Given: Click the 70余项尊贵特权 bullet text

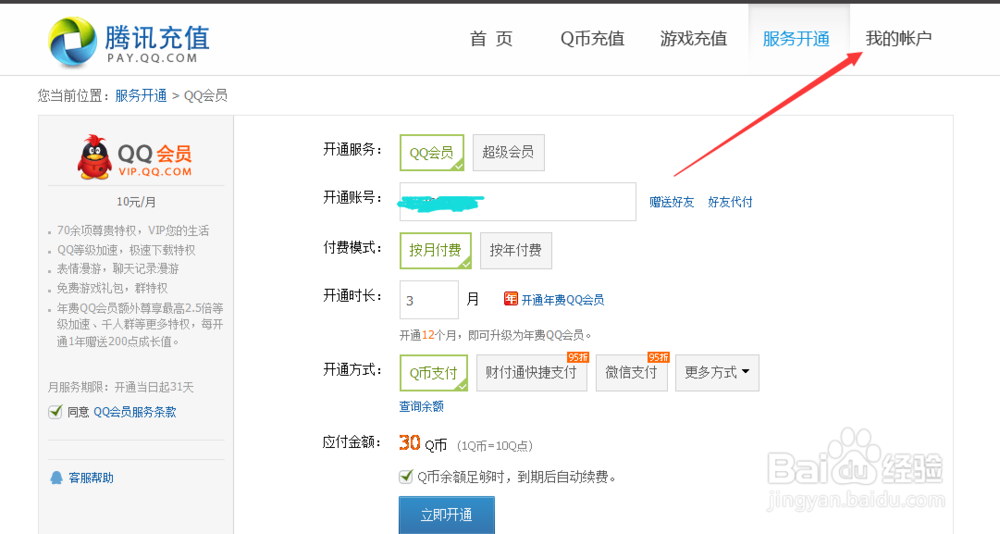Looking at the screenshot, I should pos(133,230).
